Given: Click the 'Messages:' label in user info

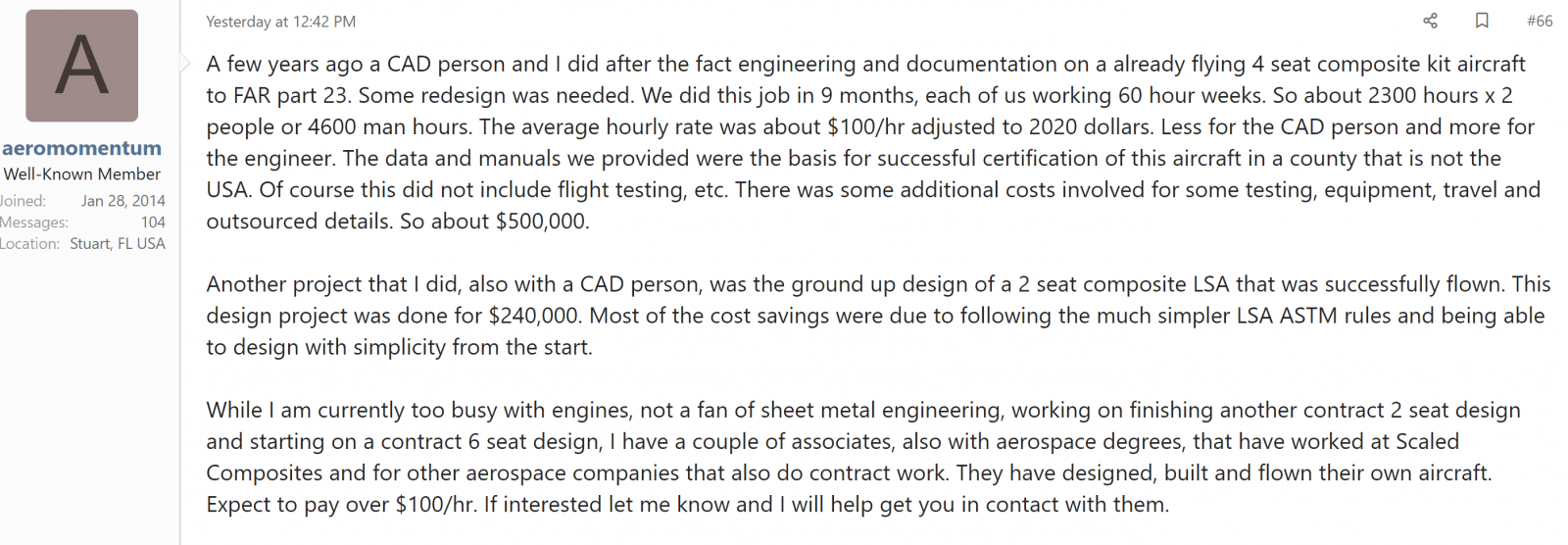Looking at the screenshot, I should [34, 222].
